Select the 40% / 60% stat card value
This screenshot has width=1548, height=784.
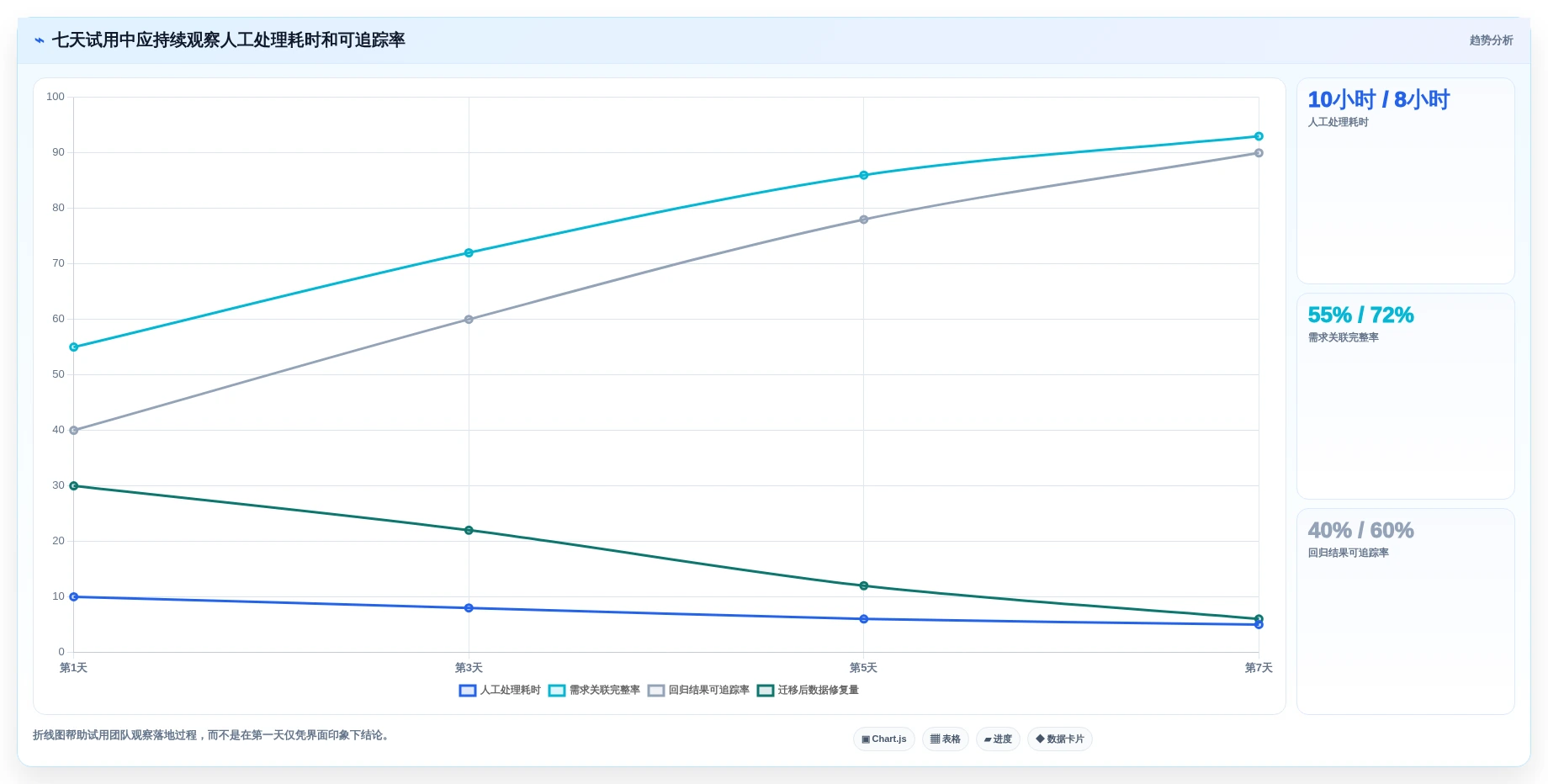click(1360, 531)
